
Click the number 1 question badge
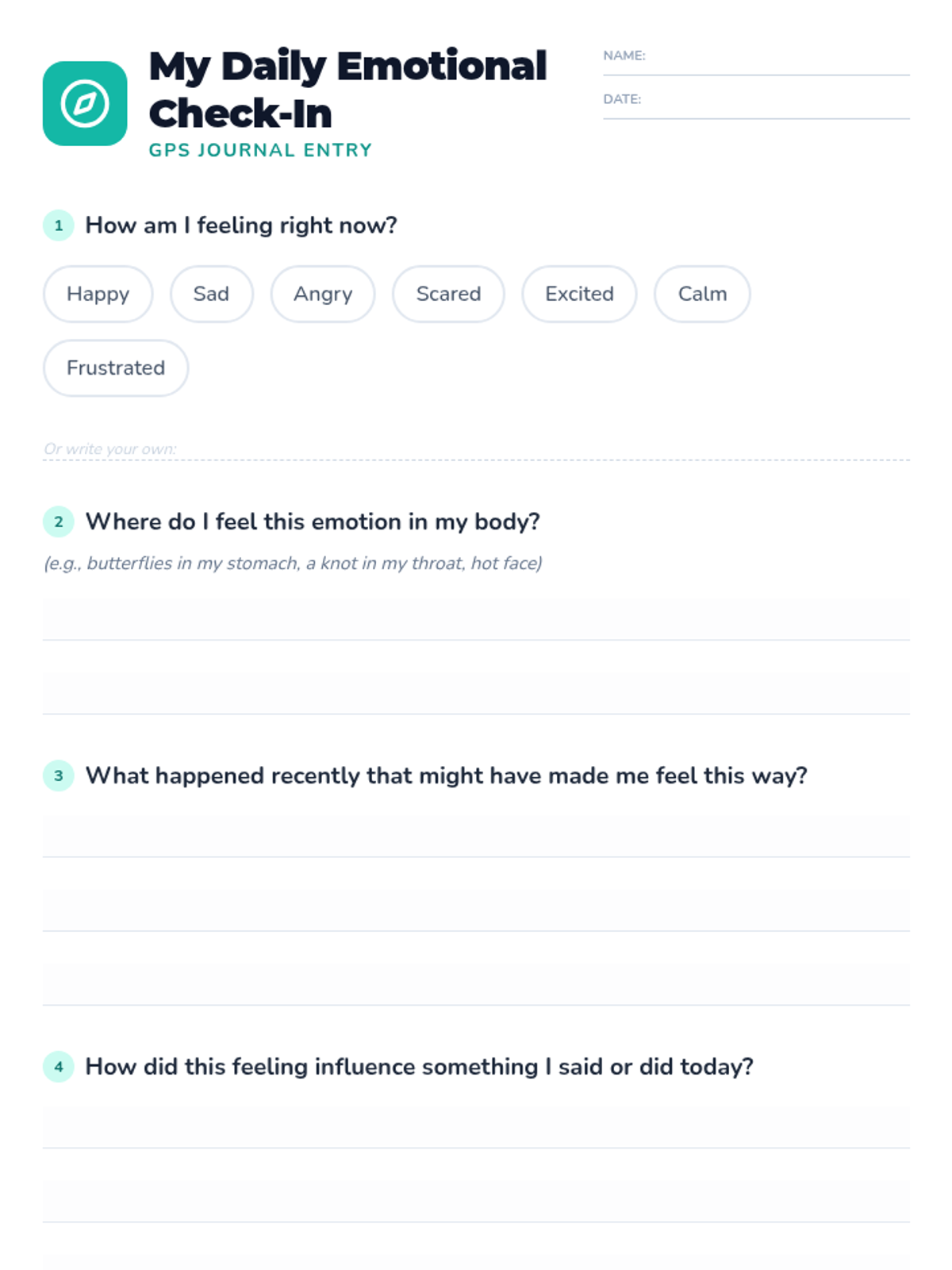click(59, 225)
